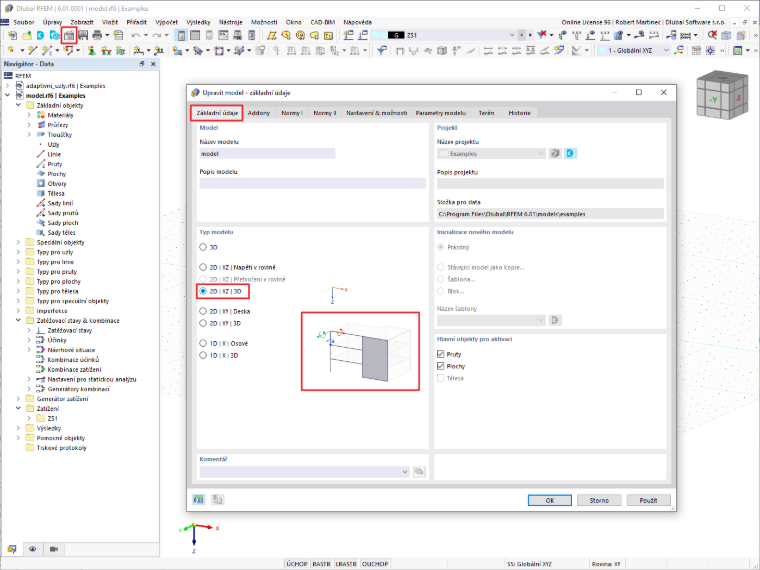Open the ZS1 load case dropdown

coord(512,35)
